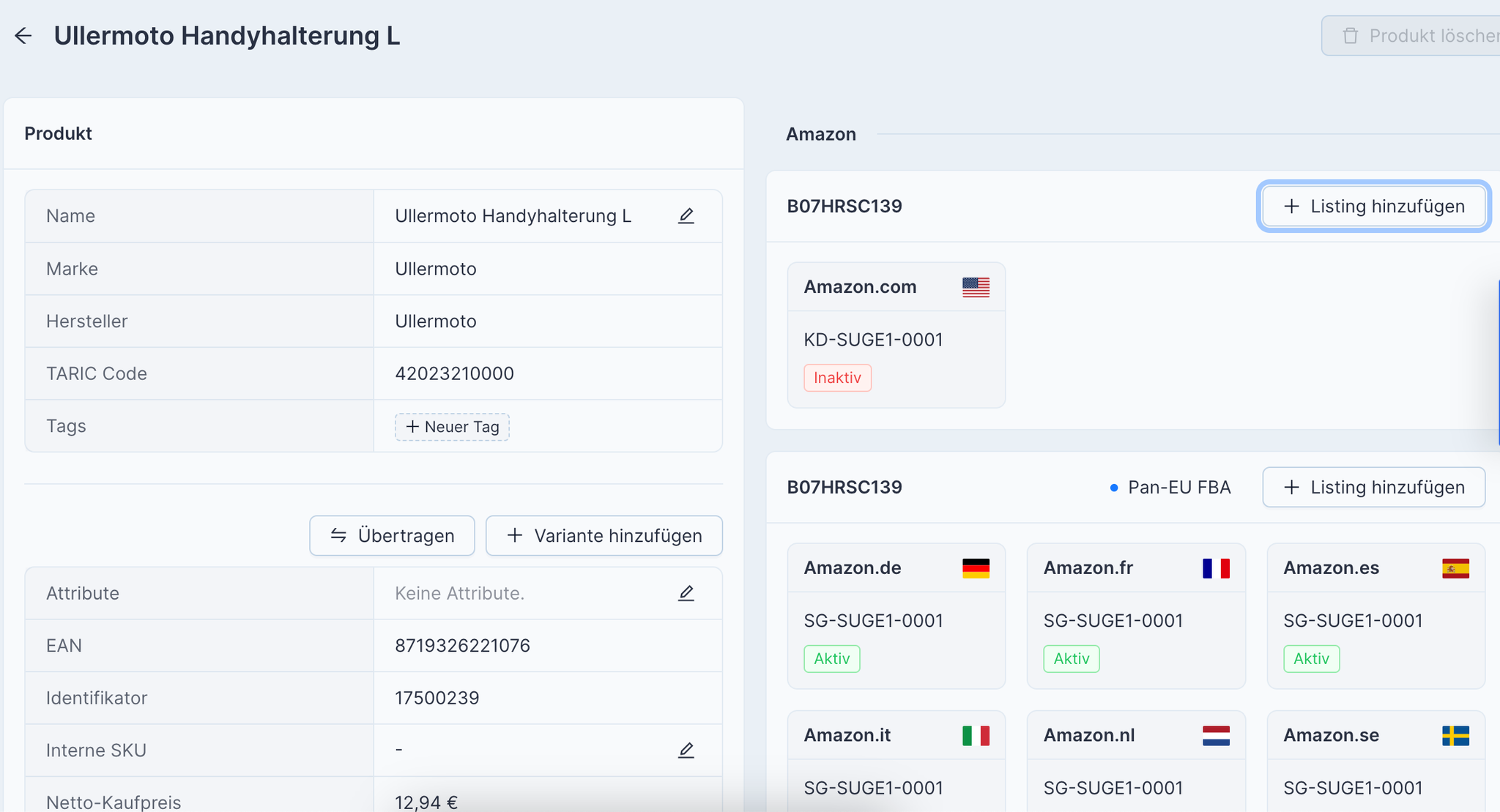Click the Amazon.nl card title

click(1089, 735)
